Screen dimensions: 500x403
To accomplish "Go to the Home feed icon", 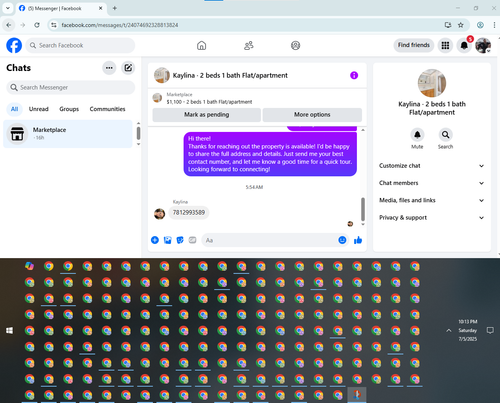I will (x=201, y=45).
